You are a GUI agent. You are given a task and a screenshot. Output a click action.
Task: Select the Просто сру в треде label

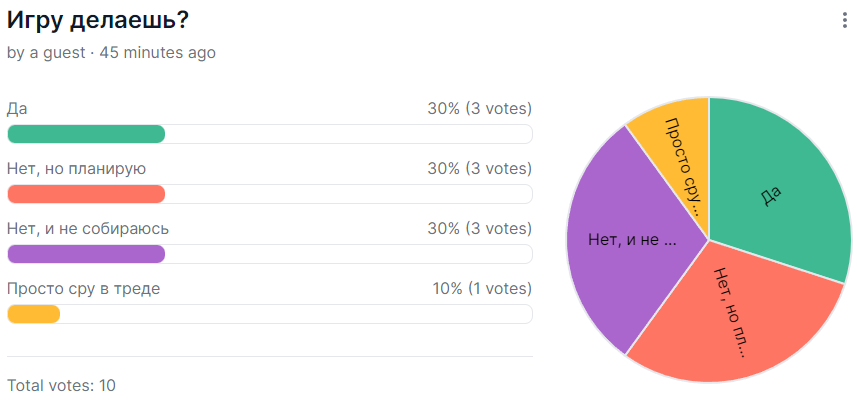pyautogui.click(x=84, y=289)
